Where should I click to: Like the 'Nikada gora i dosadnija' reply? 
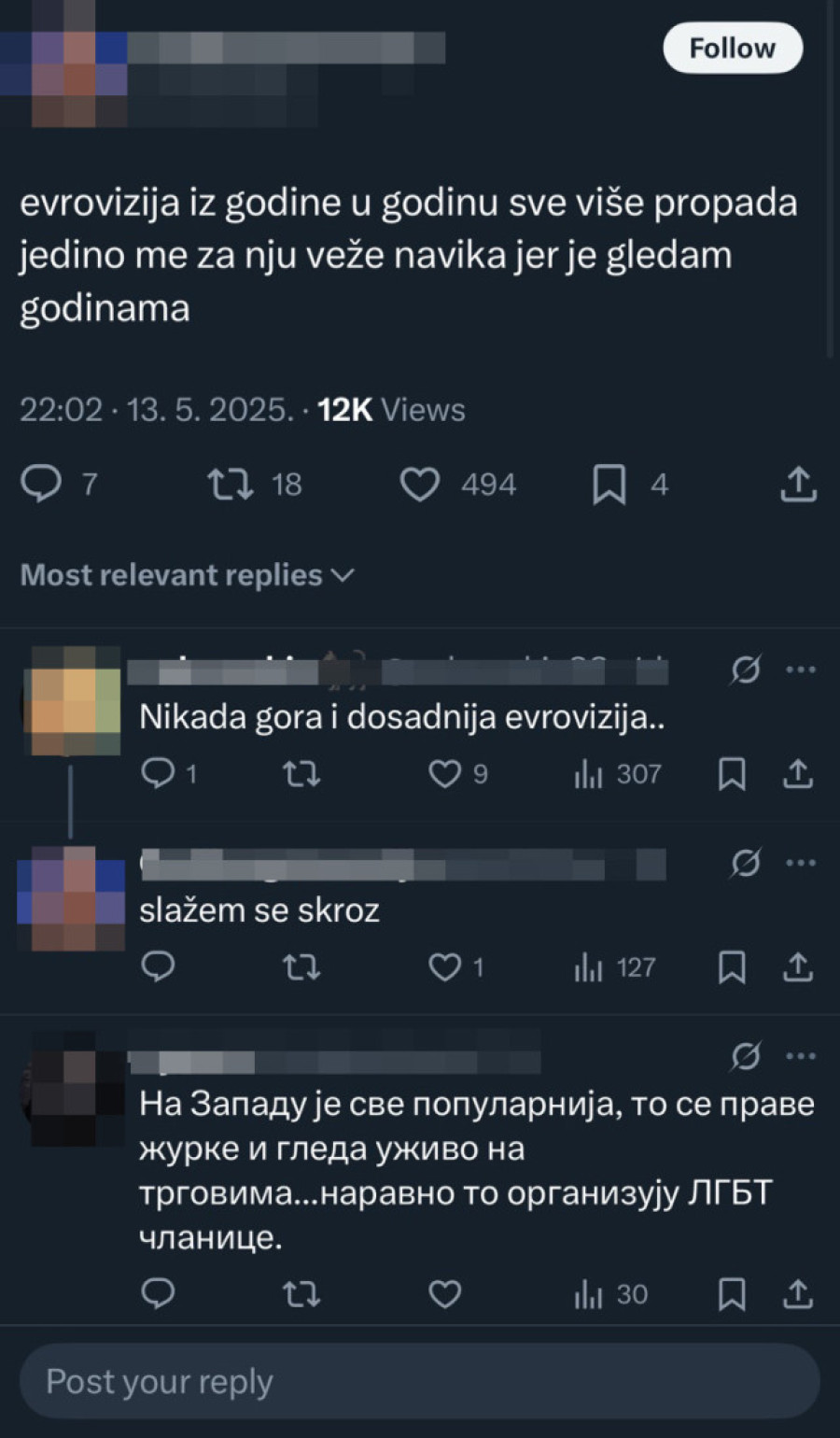(x=457, y=774)
